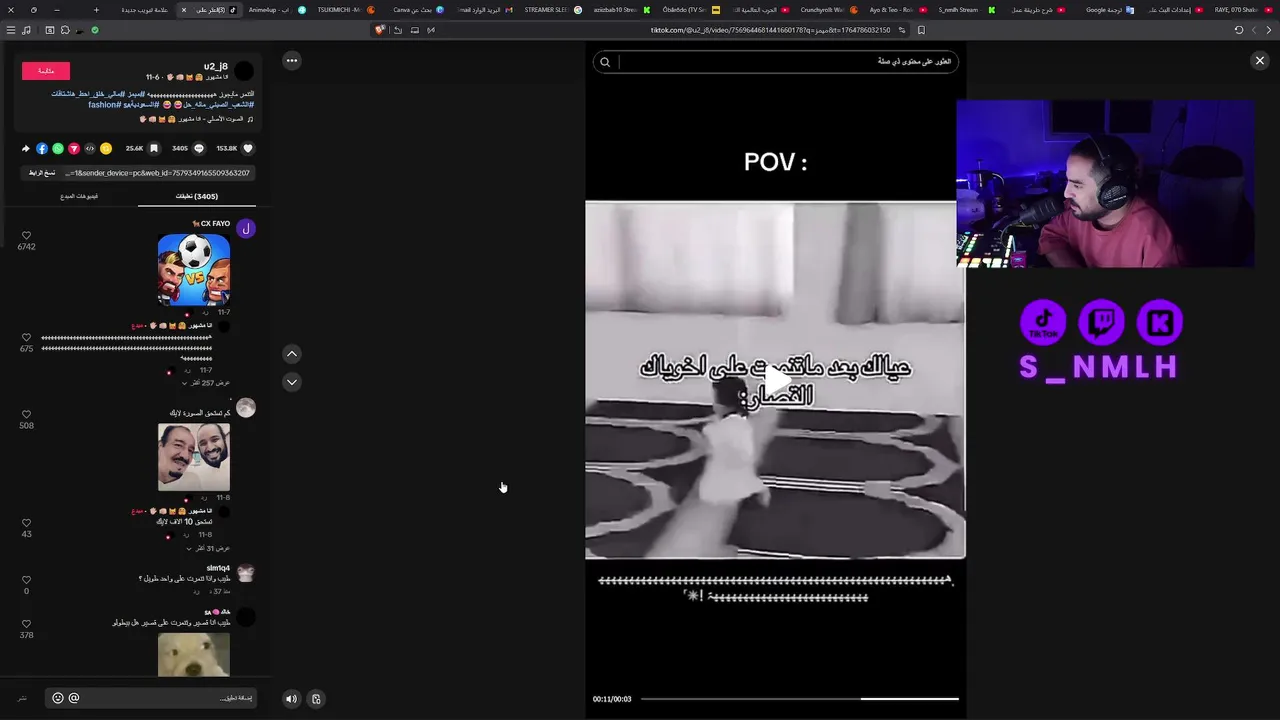Open CX FAYO's profile
1280x720 pixels.
[x=211, y=224]
